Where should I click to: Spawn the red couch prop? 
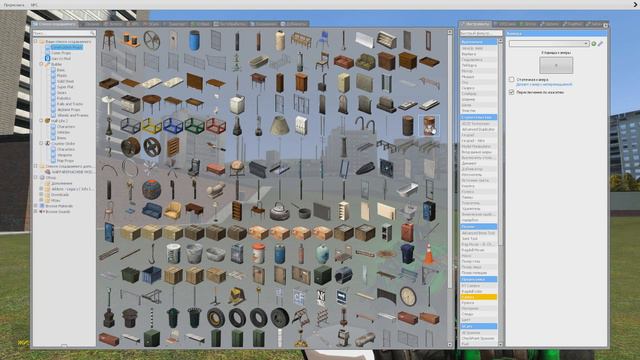coord(344,62)
